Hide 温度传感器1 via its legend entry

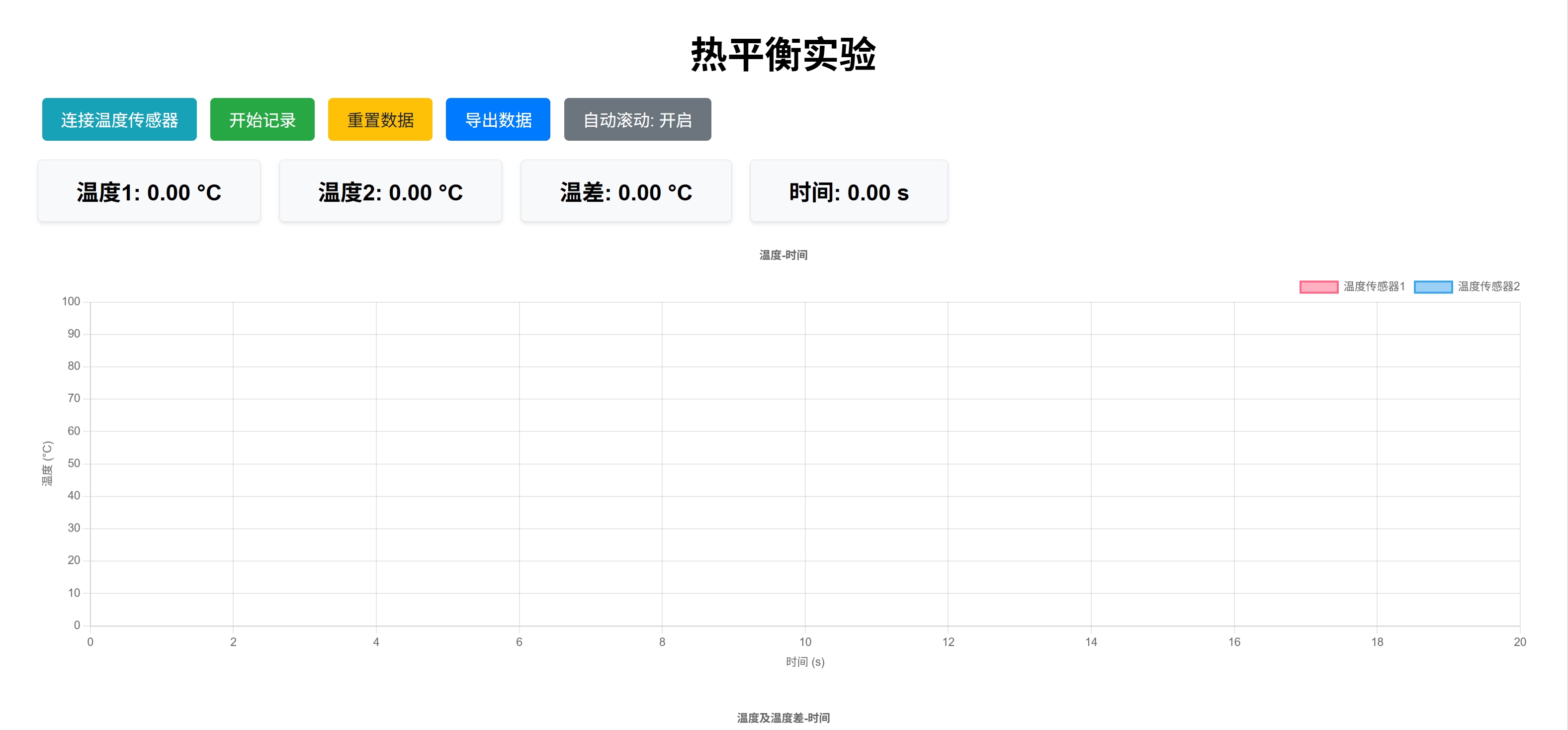[1372, 286]
